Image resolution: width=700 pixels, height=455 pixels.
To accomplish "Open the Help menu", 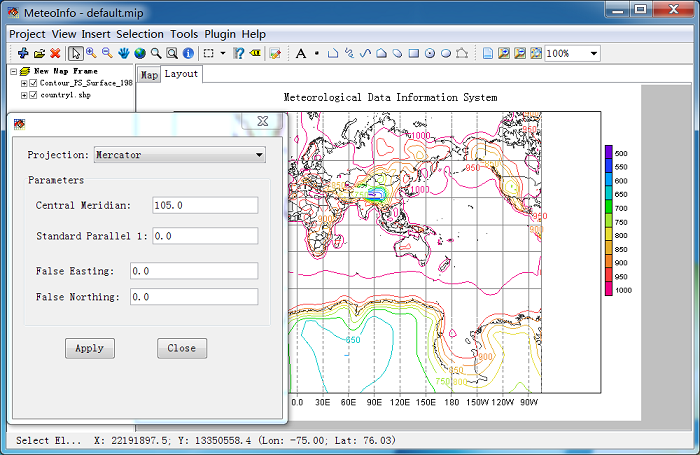I will pos(254,34).
